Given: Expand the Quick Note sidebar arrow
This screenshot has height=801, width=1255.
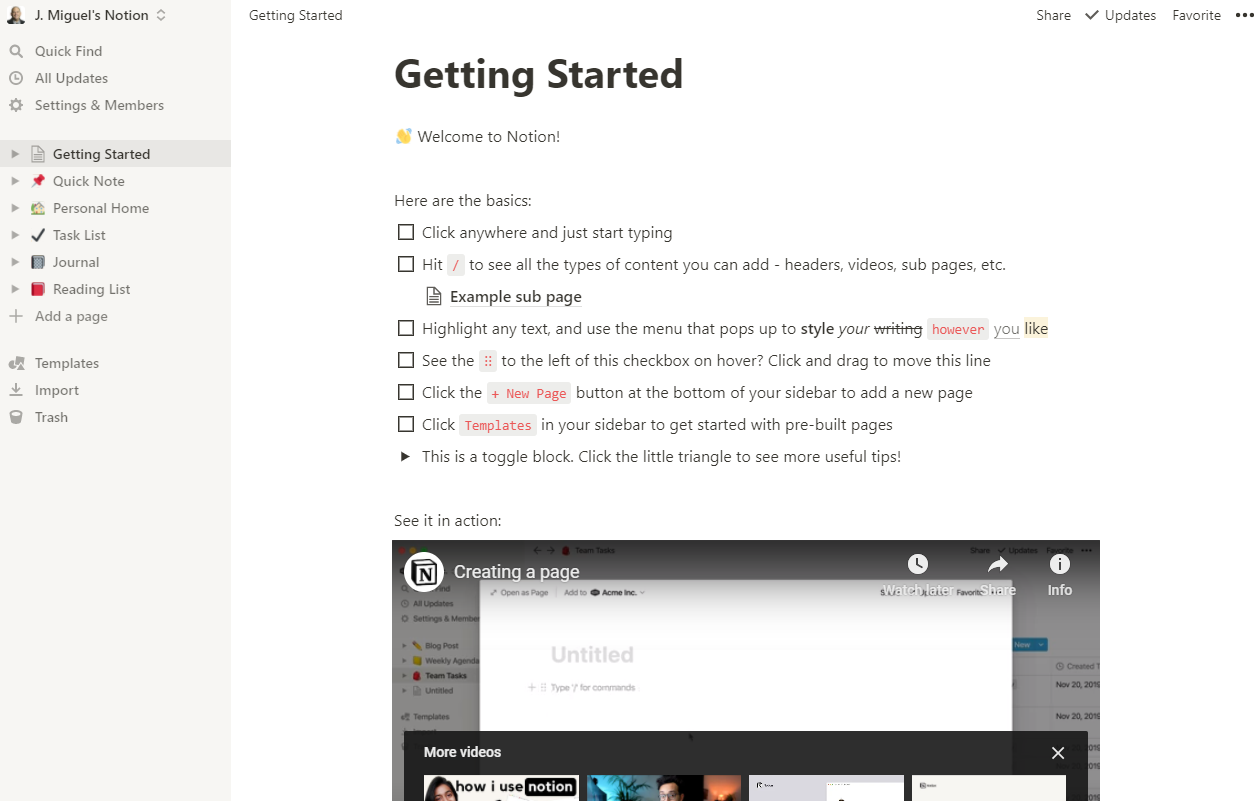Looking at the screenshot, I should coord(15,181).
